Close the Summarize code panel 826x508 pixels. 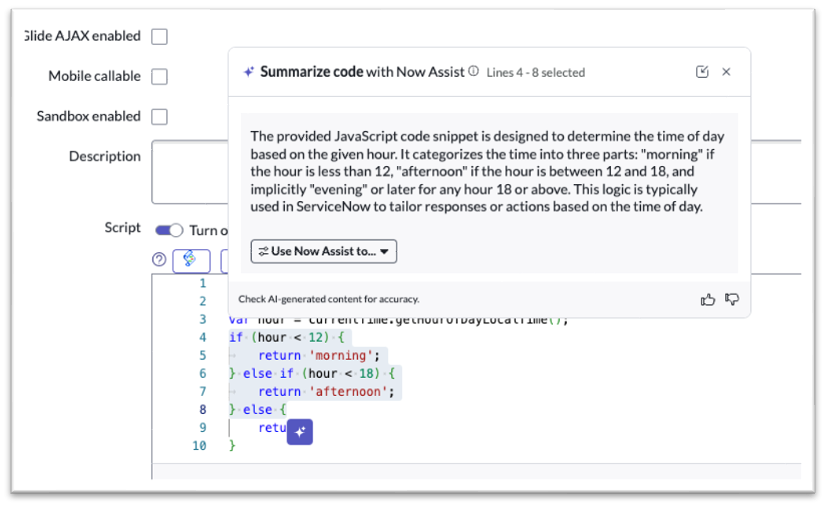[726, 72]
